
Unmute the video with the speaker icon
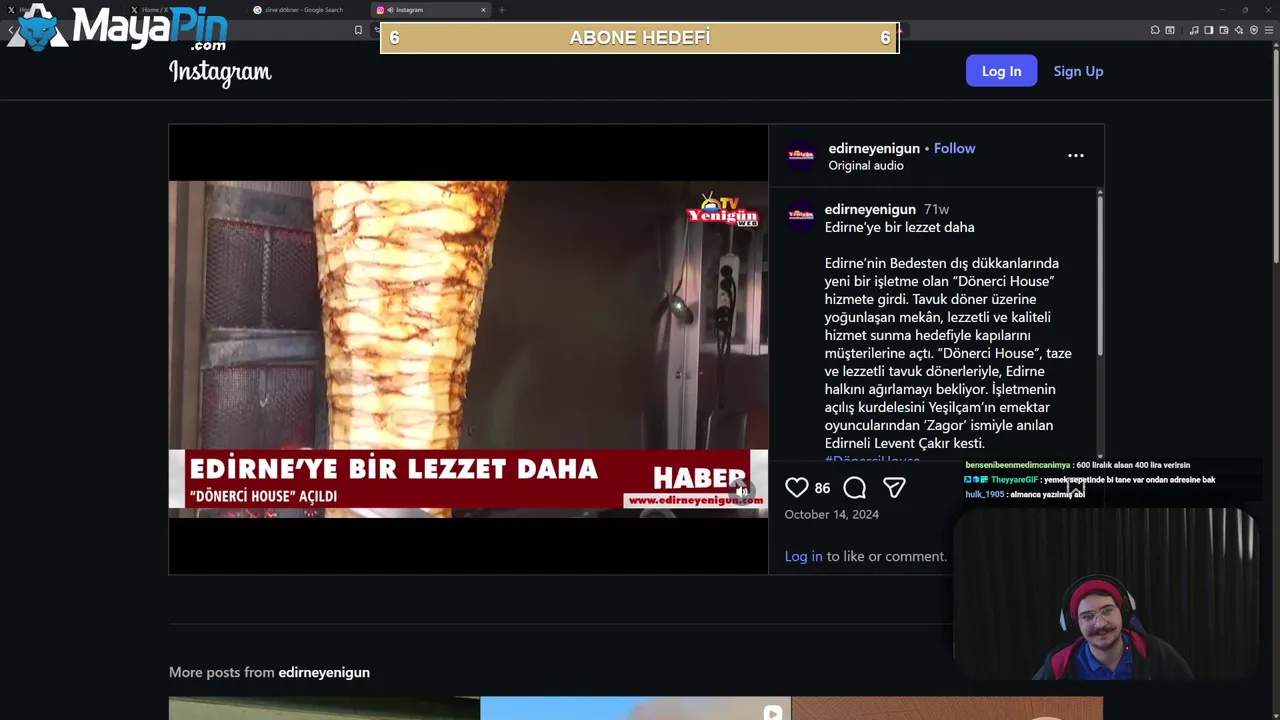tap(743, 491)
